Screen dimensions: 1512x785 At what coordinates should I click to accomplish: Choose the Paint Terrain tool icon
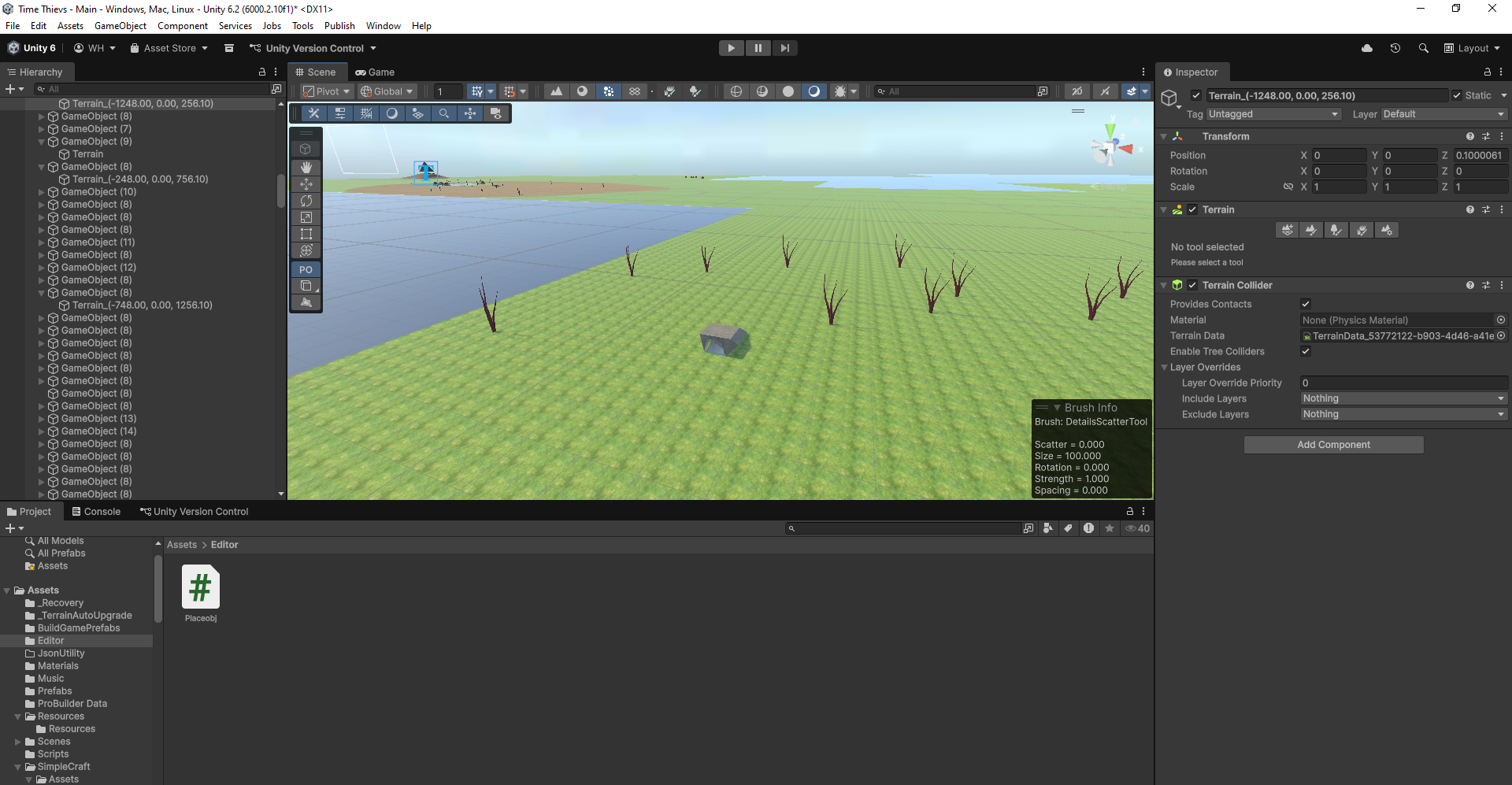[x=1311, y=230]
